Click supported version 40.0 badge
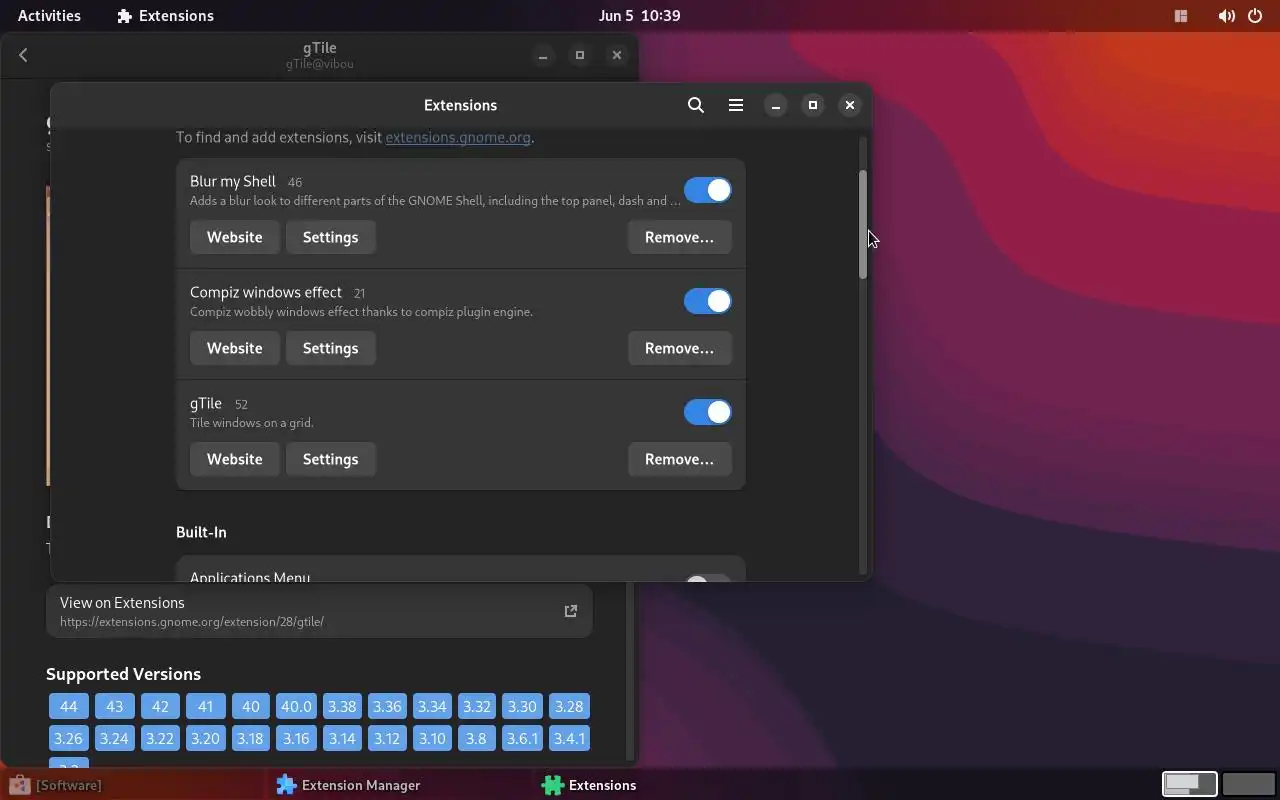The width and height of the screenshot is (1280, 800). (296, 706)
